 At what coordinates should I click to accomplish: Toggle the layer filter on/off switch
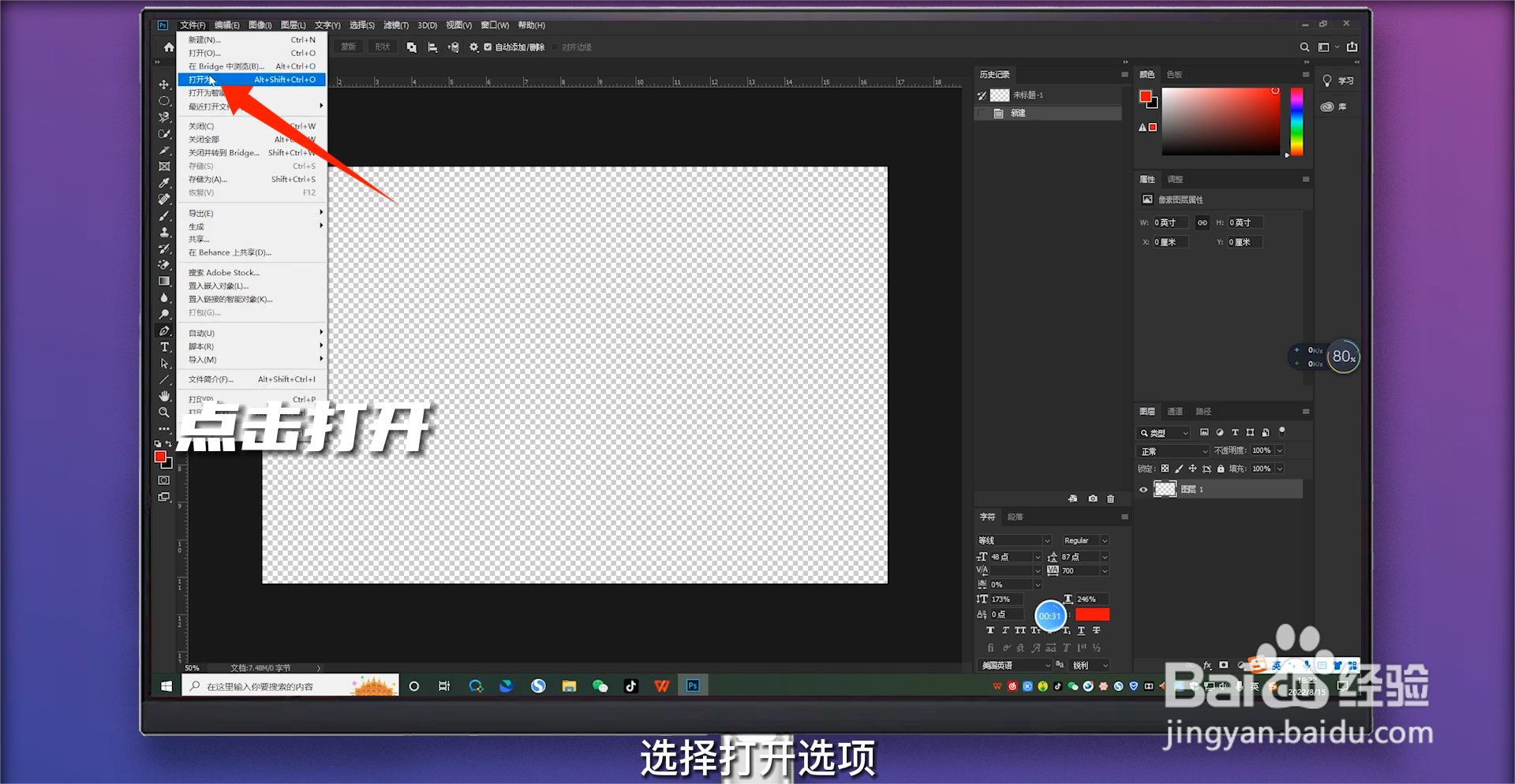(1282, 431)
